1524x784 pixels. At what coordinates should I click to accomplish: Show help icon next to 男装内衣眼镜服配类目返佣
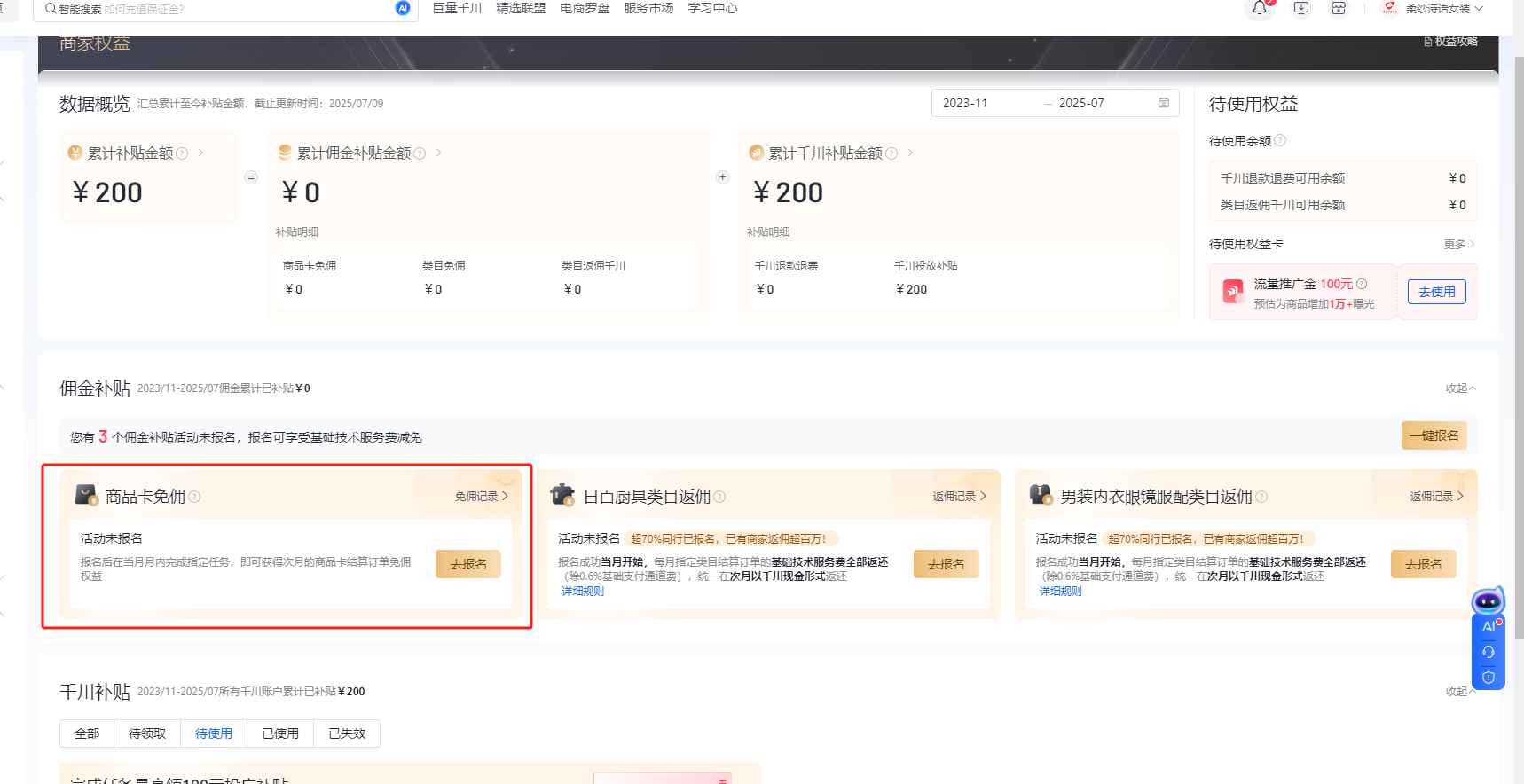(1261, 497)
